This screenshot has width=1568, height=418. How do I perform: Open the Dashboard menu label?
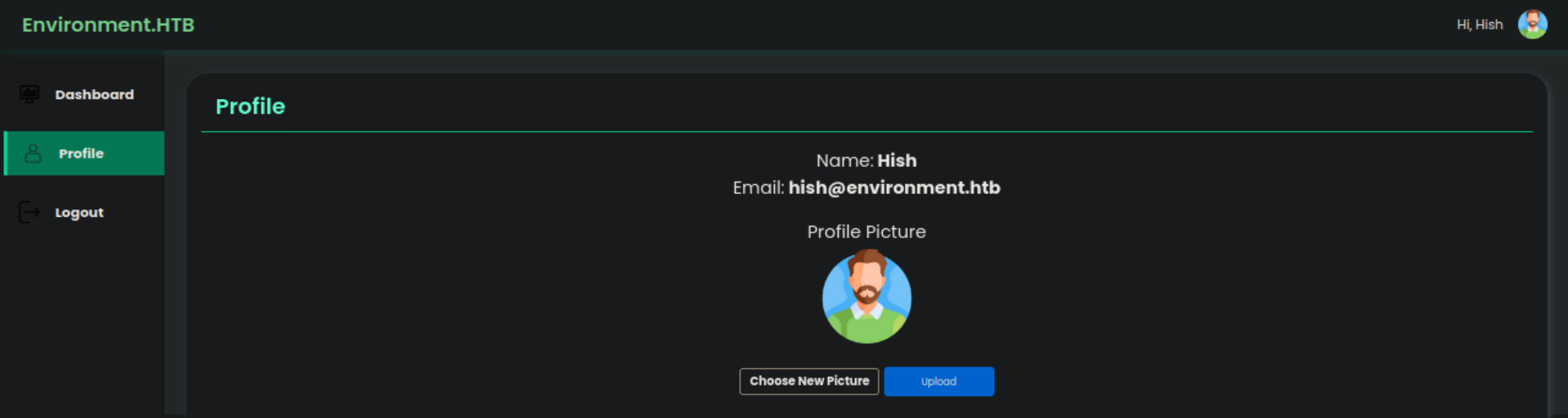point(94,95)
